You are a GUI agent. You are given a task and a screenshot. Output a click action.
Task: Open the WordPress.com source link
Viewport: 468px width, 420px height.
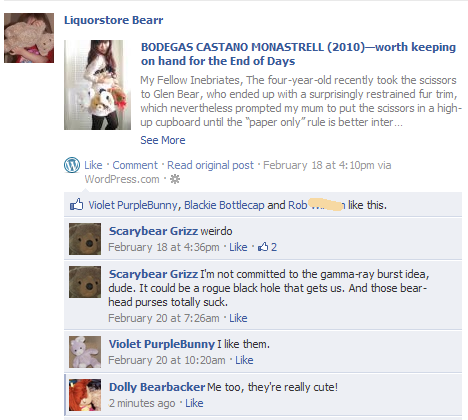click(x=122, y=179)
